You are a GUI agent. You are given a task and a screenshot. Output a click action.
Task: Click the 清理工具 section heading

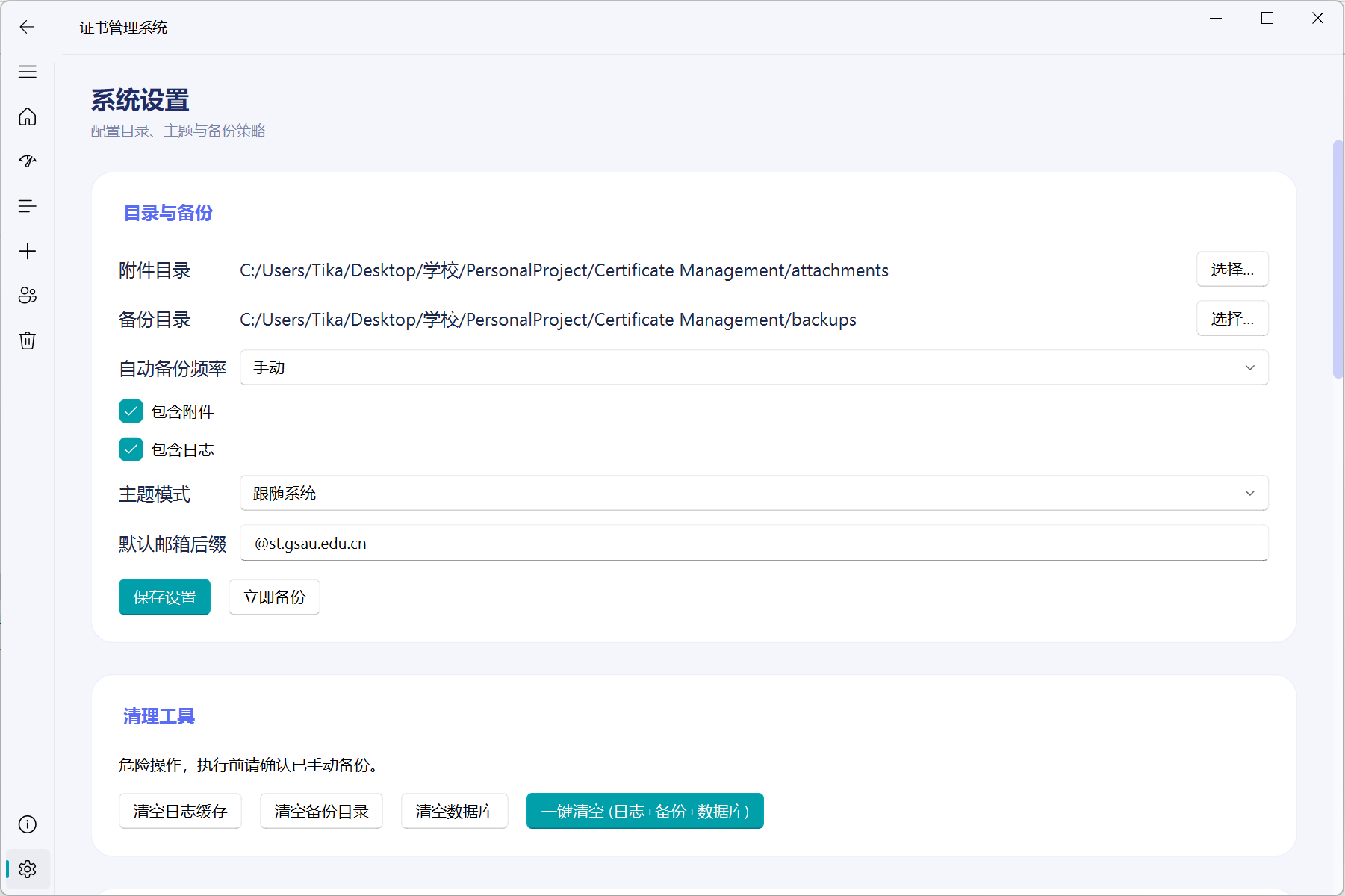[159, 716]
